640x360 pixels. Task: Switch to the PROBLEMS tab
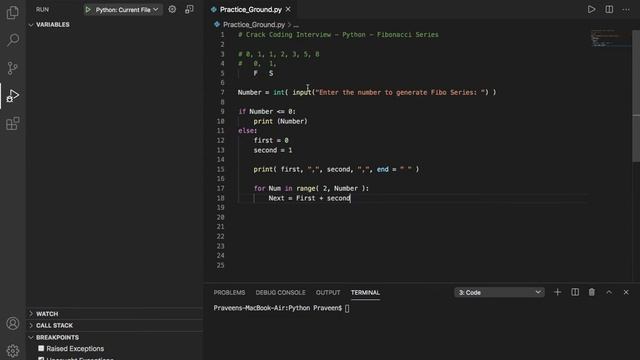coord(229,293)
